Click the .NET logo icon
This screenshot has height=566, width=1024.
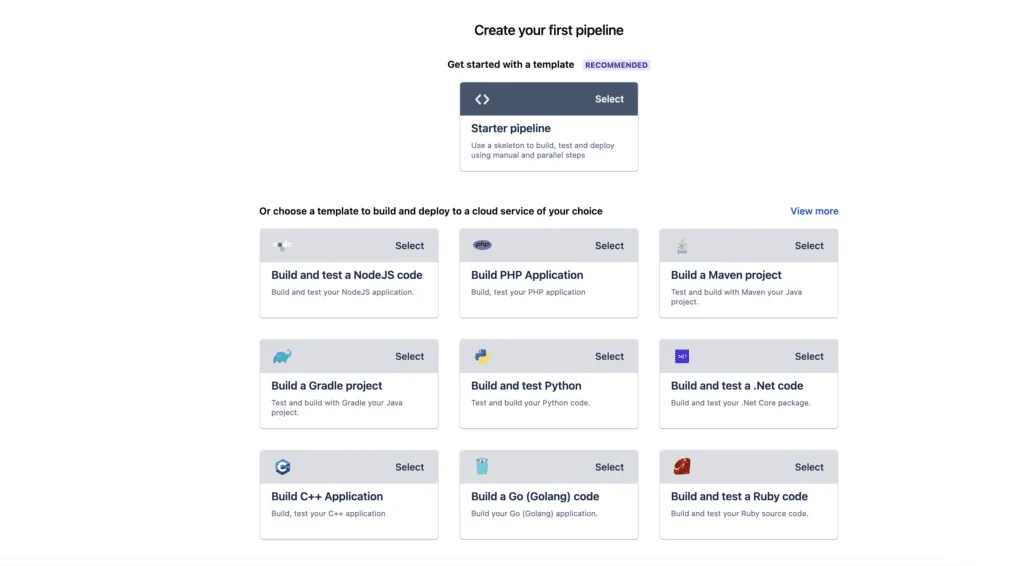[x=682, y=356]
